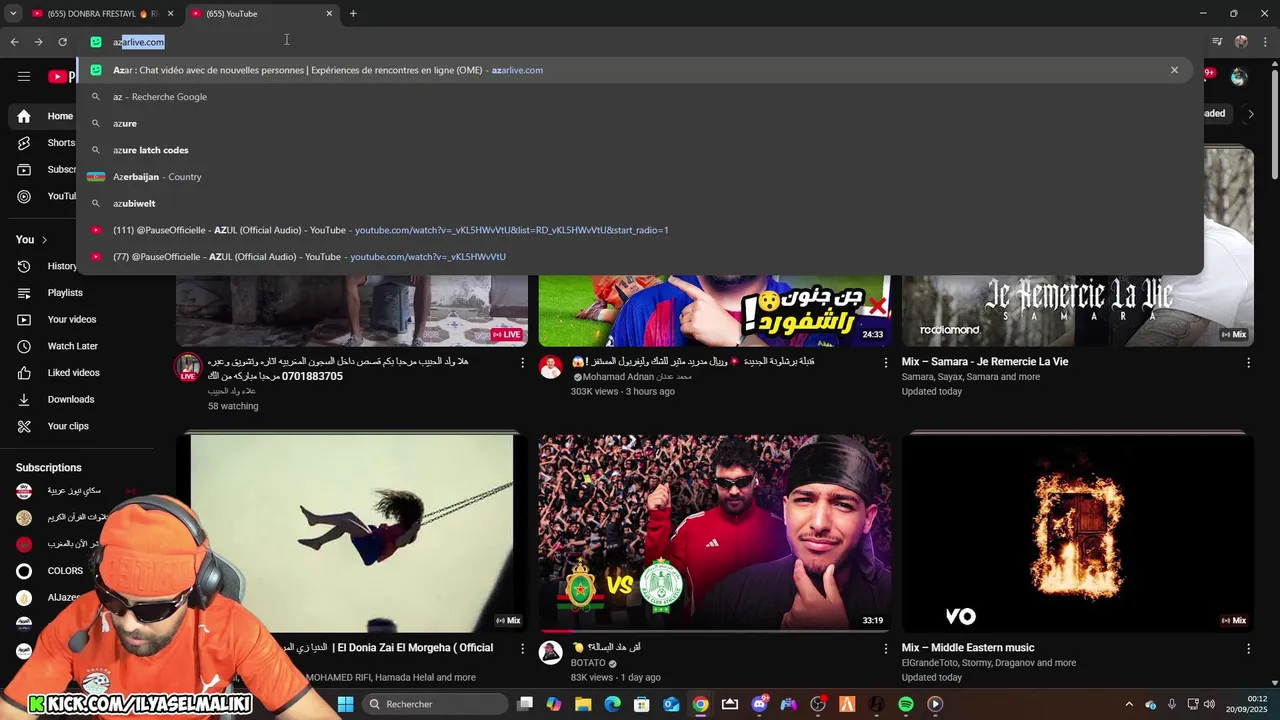Open the swing girl video thumbnail
The height and width of the screenshot is (720, 1280).
click(352, 532)
